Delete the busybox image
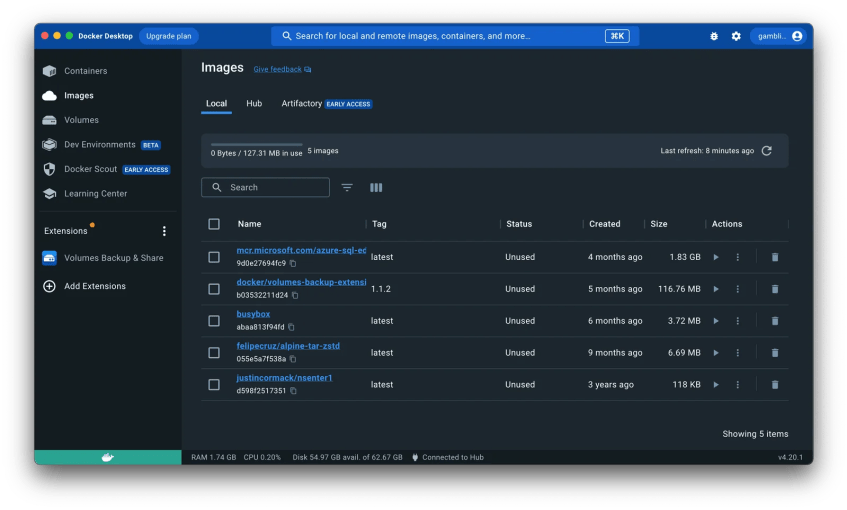The height and width of the screenshot is (510, 847). [775, 321]
